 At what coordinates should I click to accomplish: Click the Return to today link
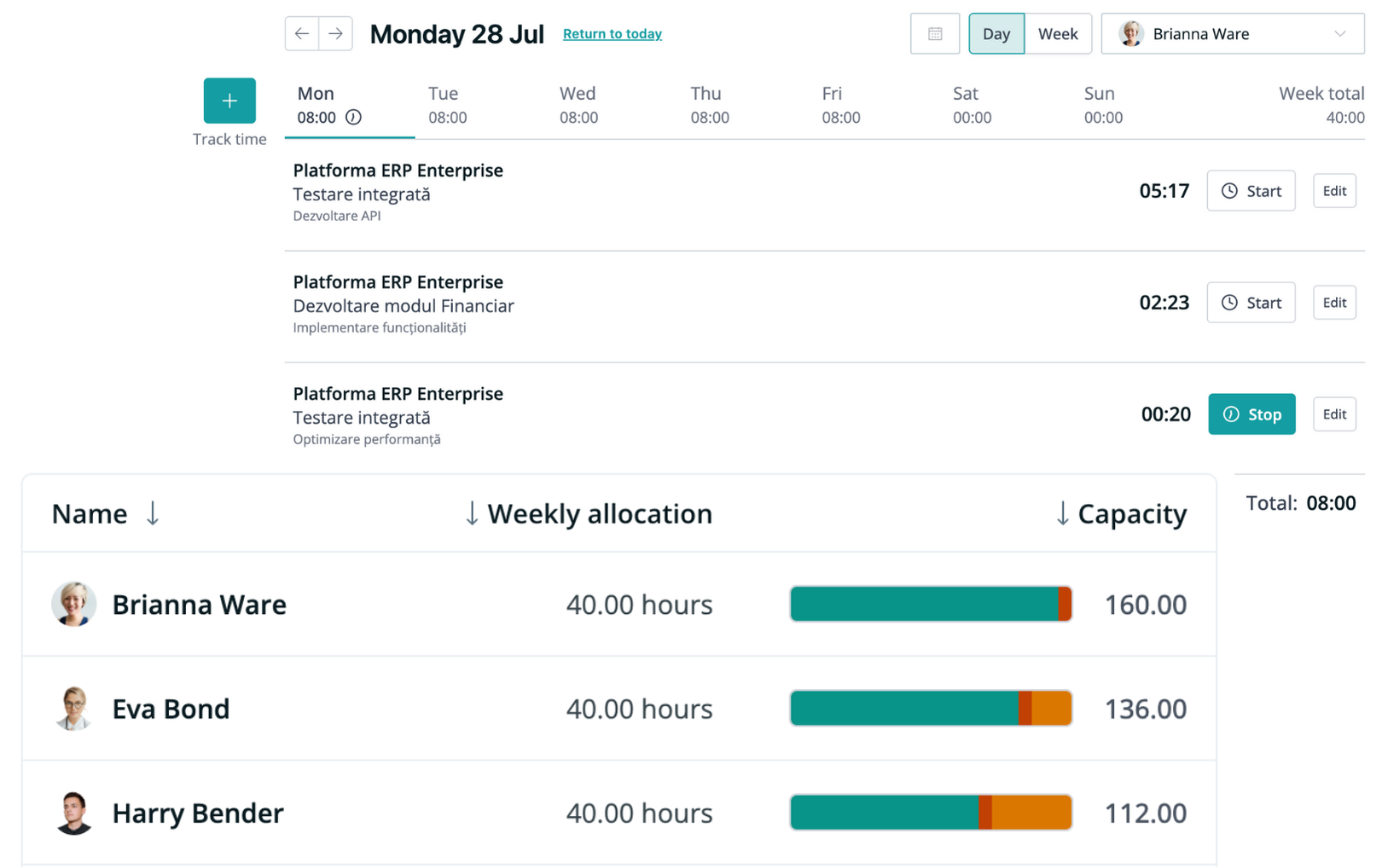point(613,34)
